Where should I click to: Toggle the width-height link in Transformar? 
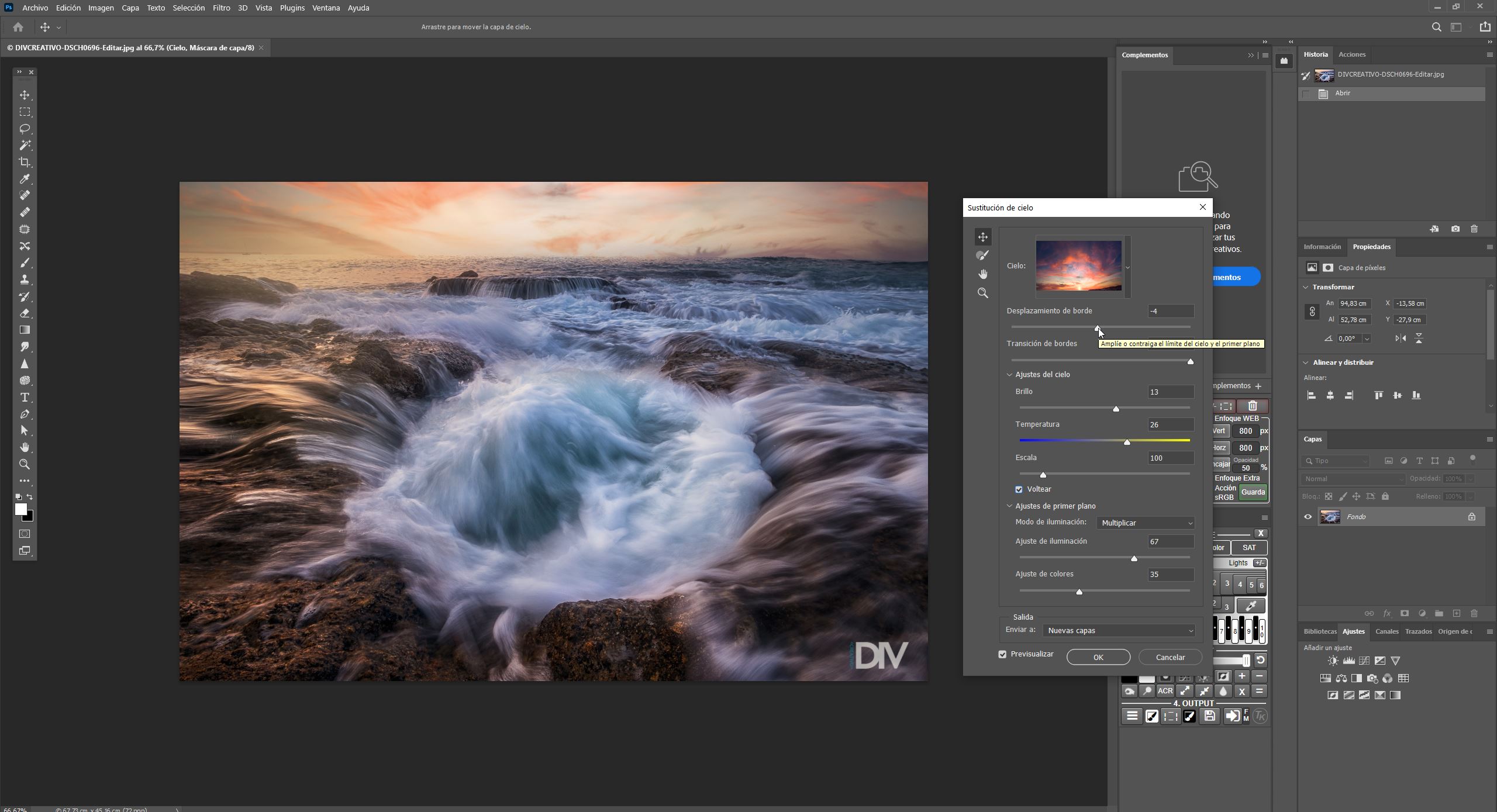click(x=1312, y=312)
